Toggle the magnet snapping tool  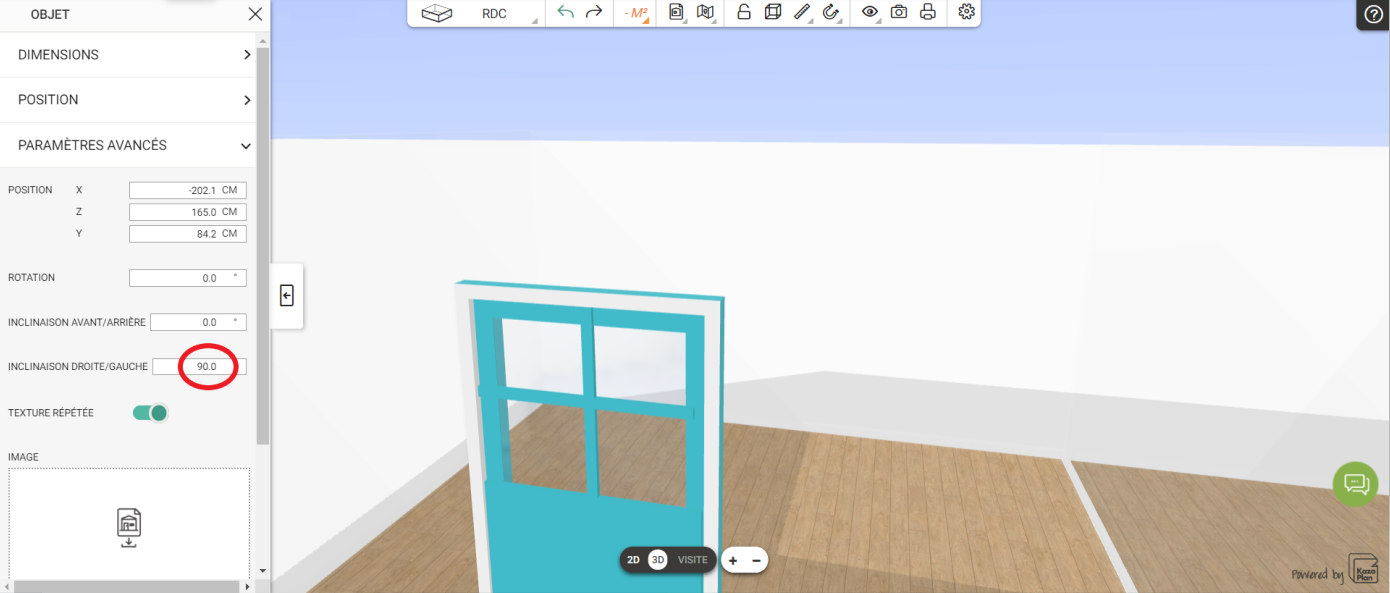pyautogui.click(x=830, y=12)
